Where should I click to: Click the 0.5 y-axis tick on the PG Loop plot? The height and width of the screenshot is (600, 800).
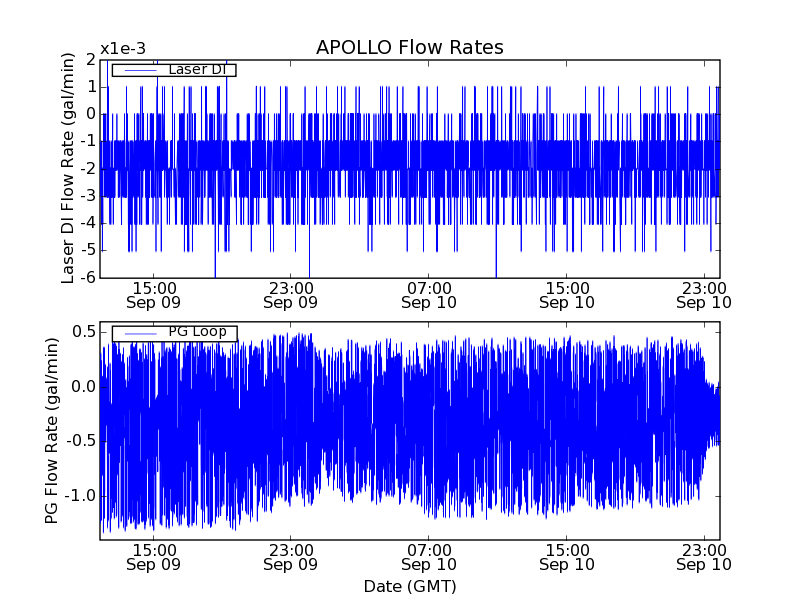(x=83, y=331)
